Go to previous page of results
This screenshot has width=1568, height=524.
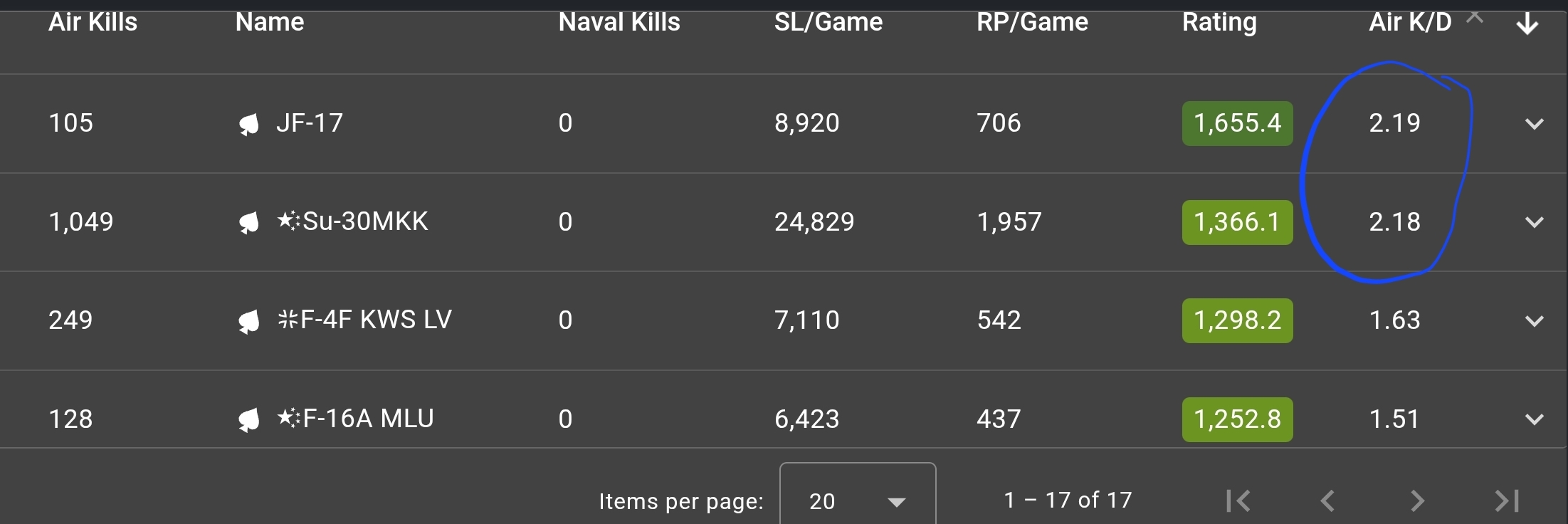[1327, 501]
